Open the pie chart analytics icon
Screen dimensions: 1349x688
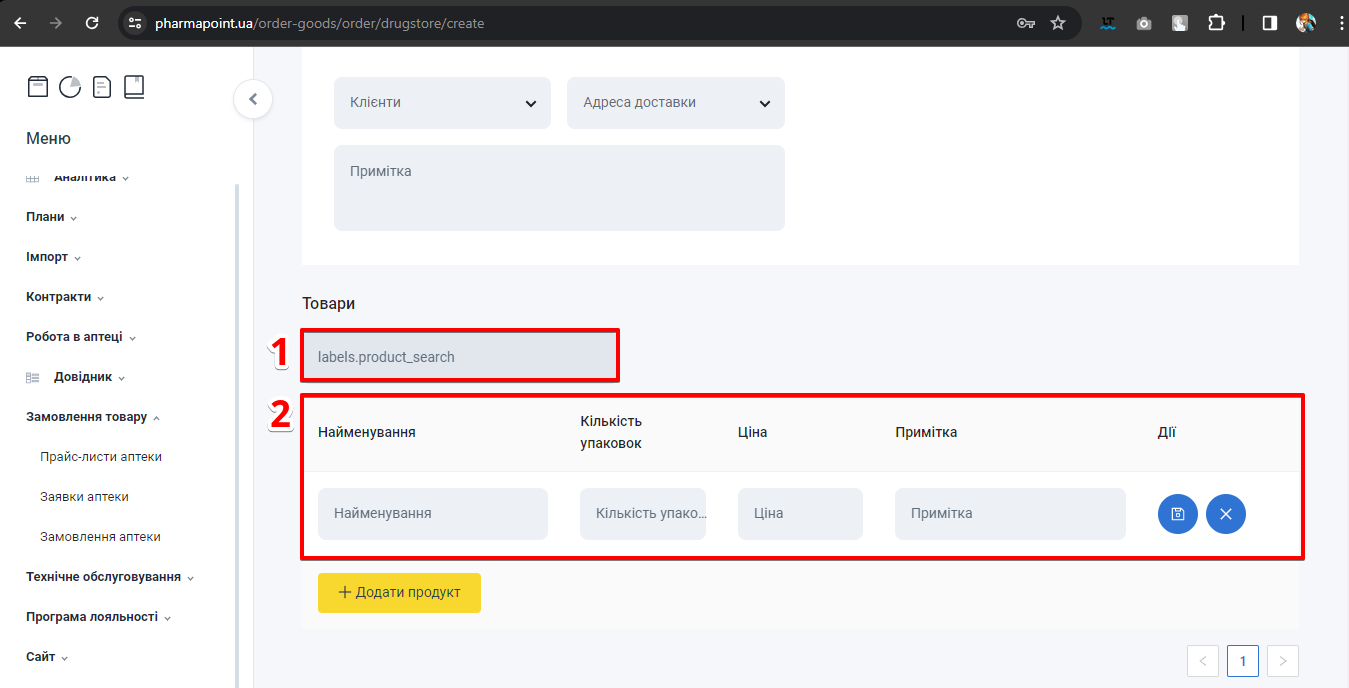pyautogui.click(x=70, y=87)
